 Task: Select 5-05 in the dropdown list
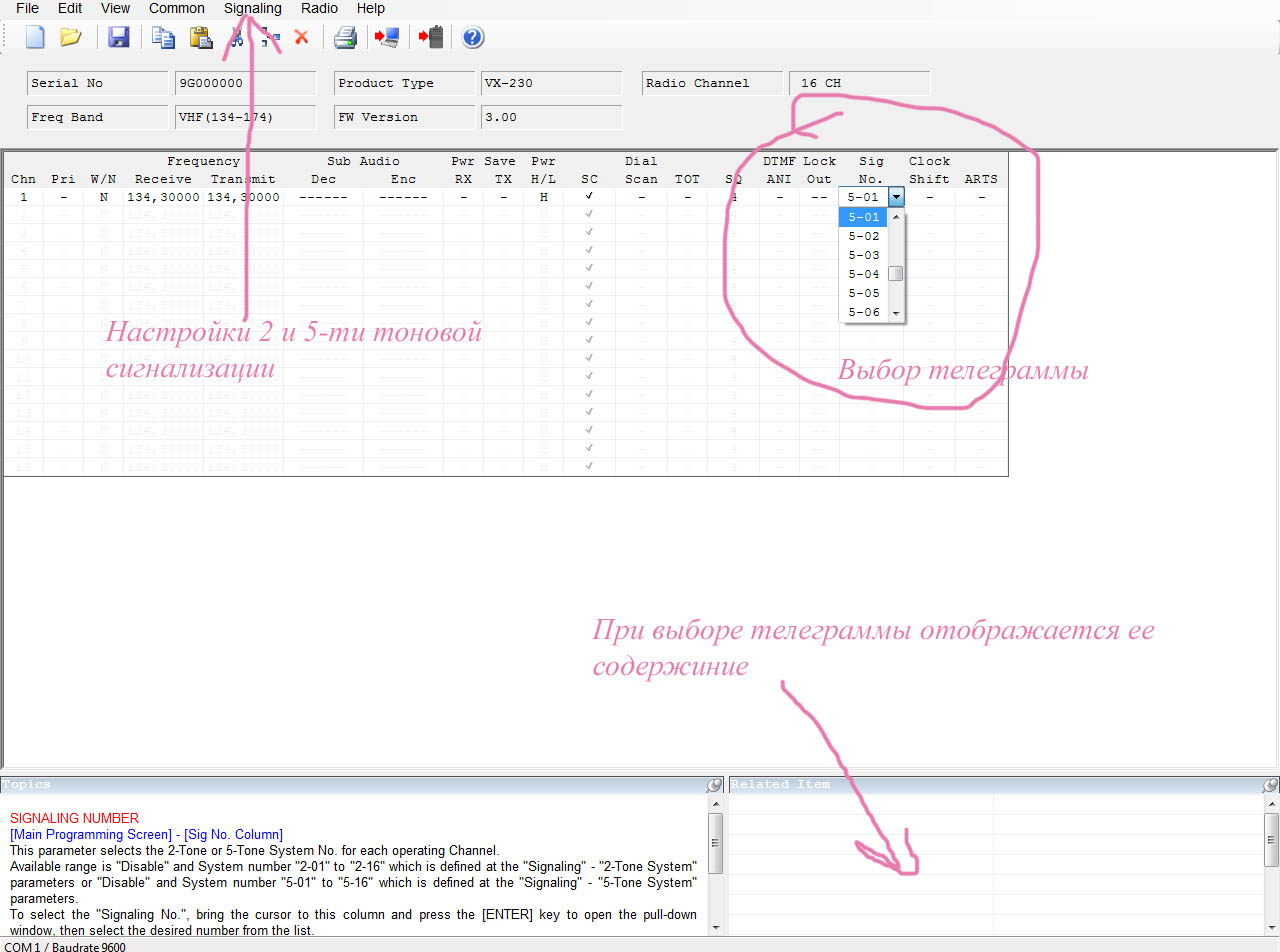click(x=864, y=293)
